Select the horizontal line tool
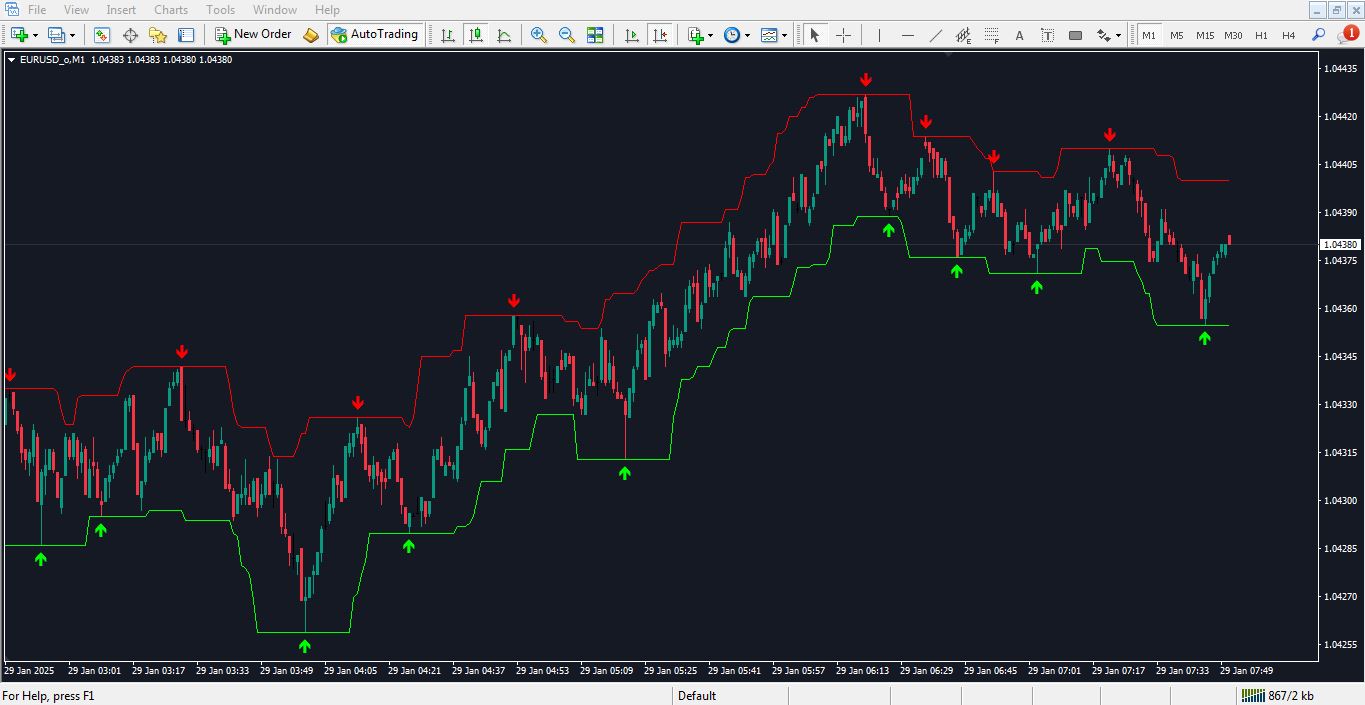Screen dimensions: 1365x705 pyautogui.click(x=907, y=35)
